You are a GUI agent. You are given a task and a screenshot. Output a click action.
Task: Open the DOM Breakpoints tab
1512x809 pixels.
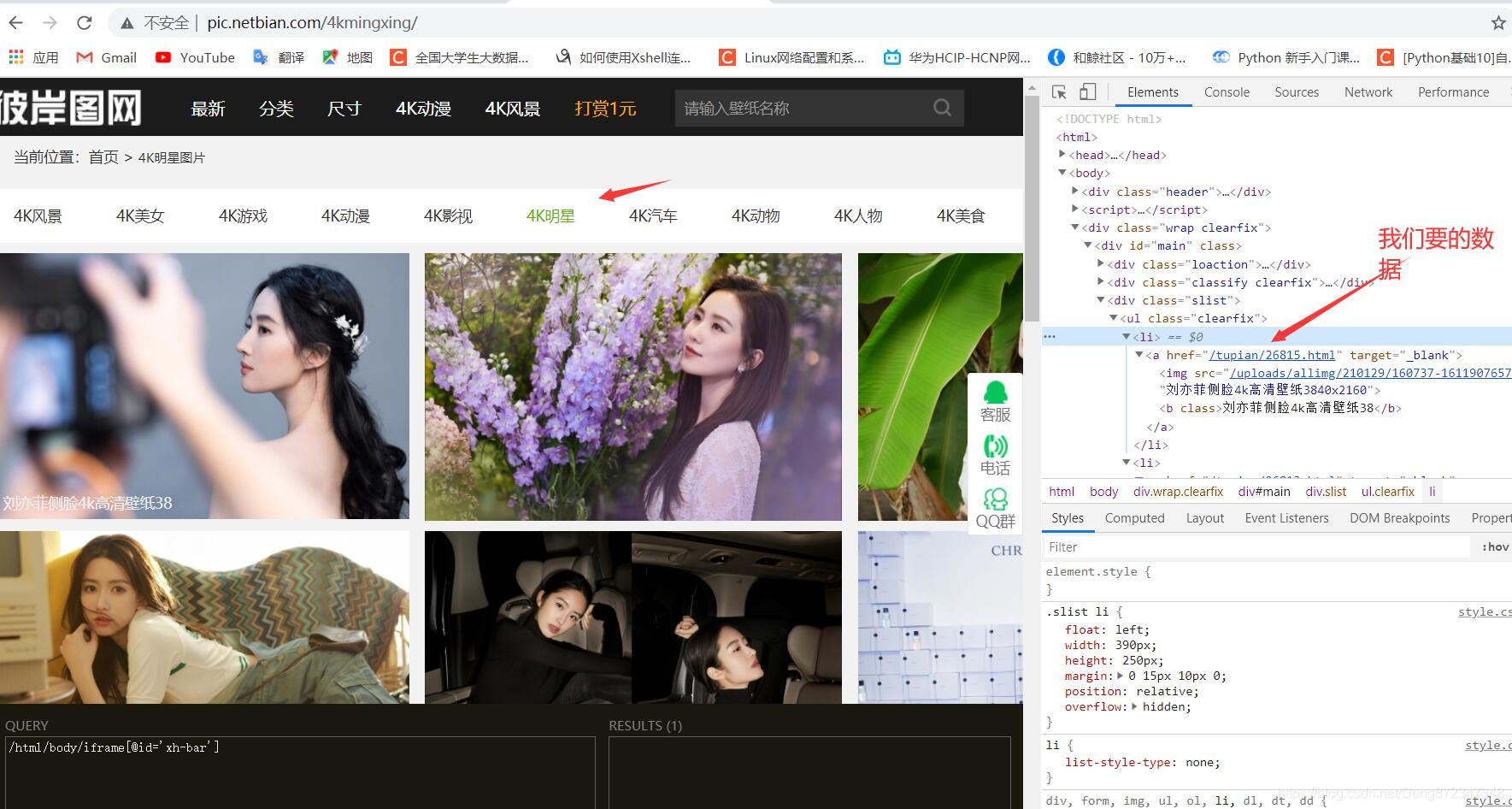click(1399, 518)
